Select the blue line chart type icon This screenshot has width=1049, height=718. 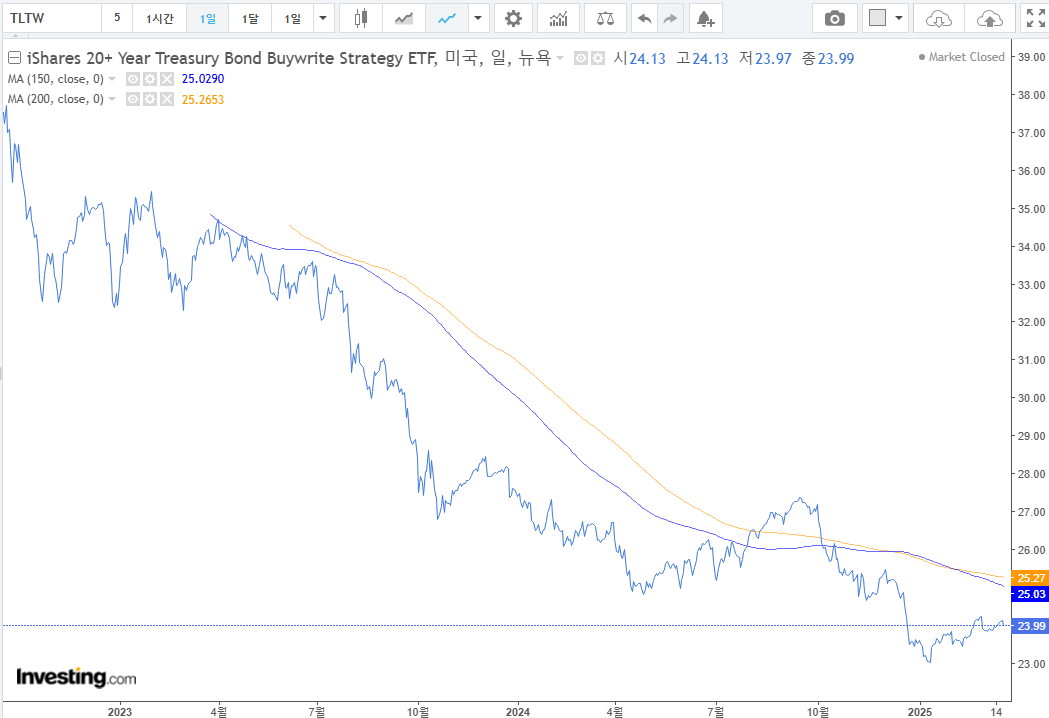(446, 18)
